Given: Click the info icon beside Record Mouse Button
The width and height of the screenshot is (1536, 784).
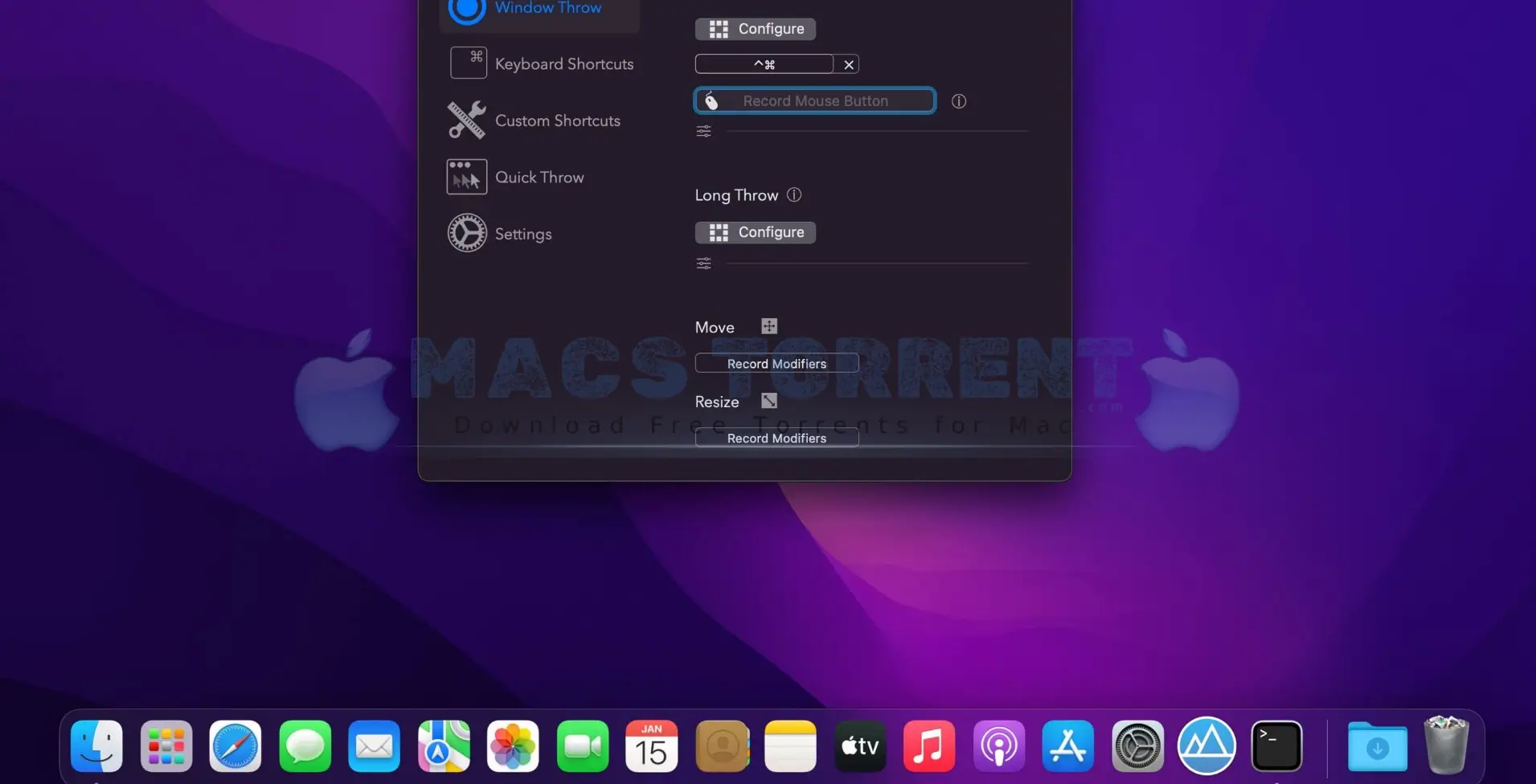Looking at the screenshot, I should (x=958, y=101).
